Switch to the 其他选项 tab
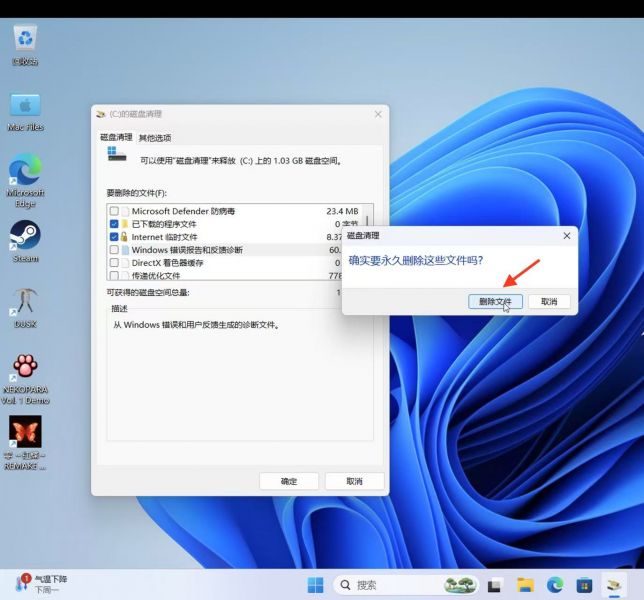The image size is (644, 600). pyautogui.click(x=155, y=138)
